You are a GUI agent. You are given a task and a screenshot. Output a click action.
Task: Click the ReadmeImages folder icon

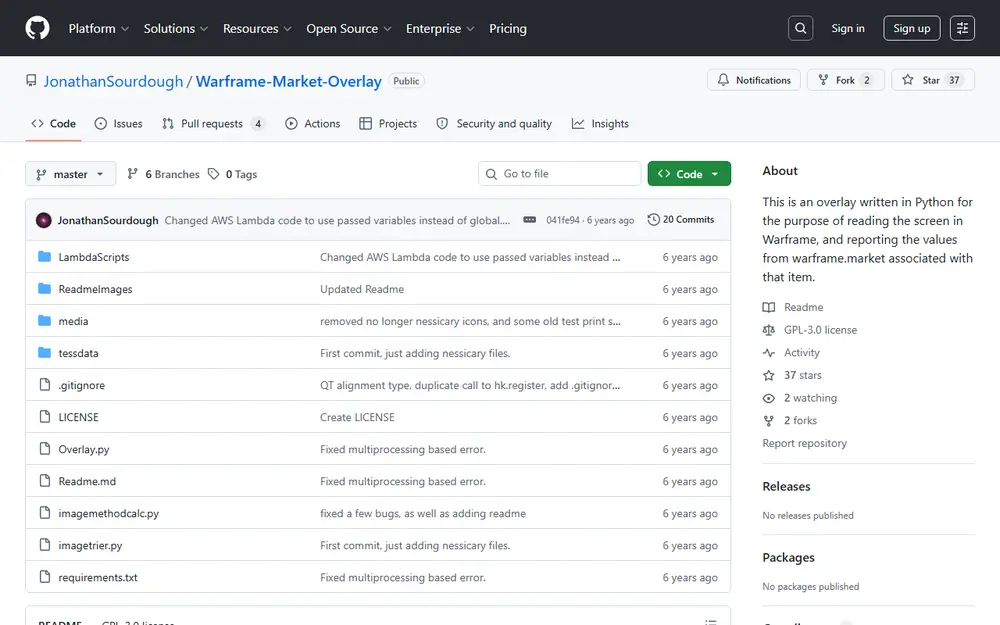[x=44, y=288]
